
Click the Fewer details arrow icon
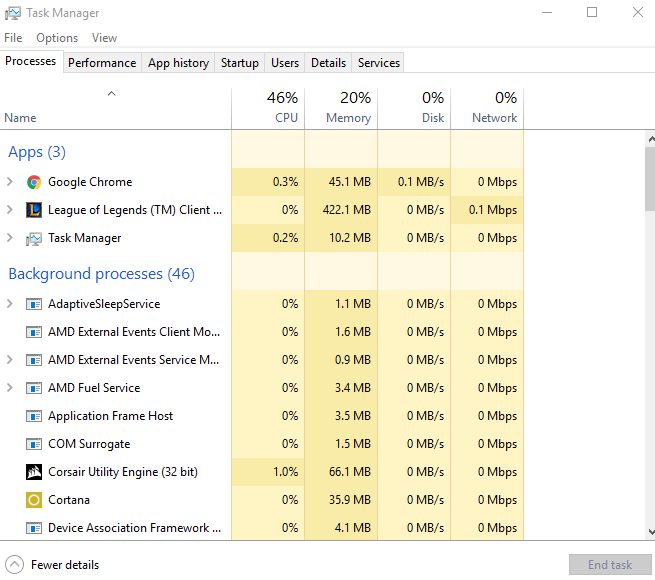click(15, 565)
